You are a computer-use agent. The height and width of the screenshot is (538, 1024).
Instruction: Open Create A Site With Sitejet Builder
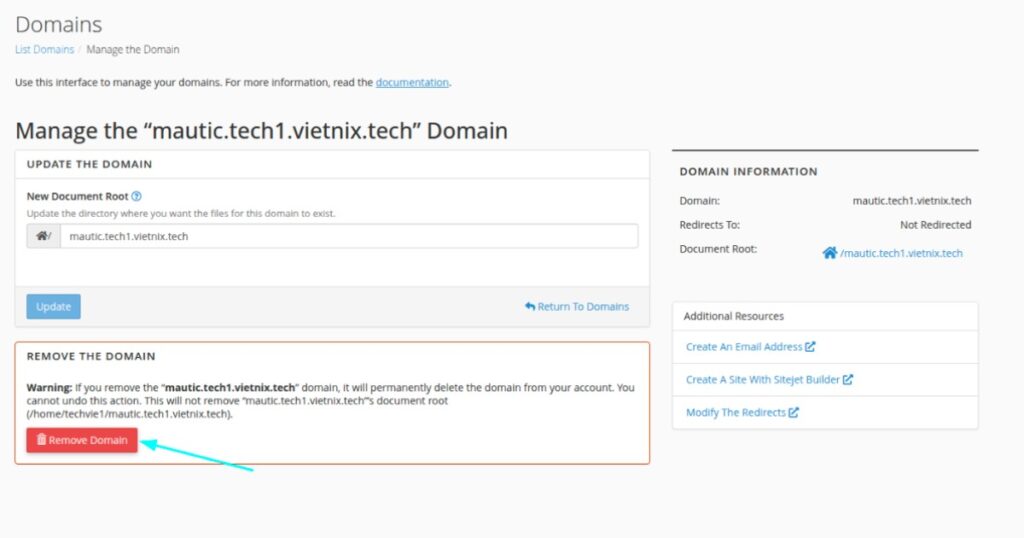click(x=763, y=380)
